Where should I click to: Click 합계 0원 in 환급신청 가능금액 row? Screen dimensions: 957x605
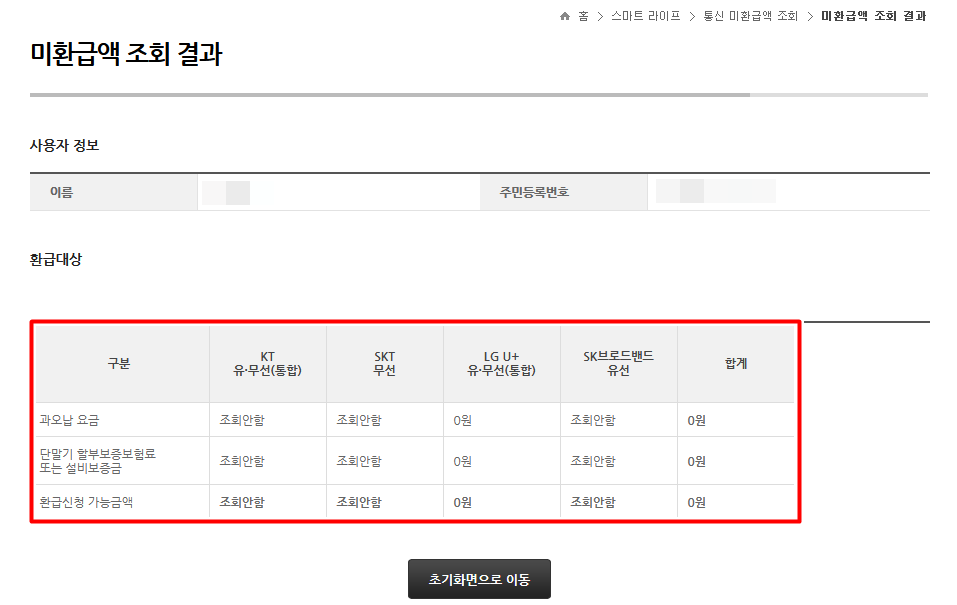point(696,502)
